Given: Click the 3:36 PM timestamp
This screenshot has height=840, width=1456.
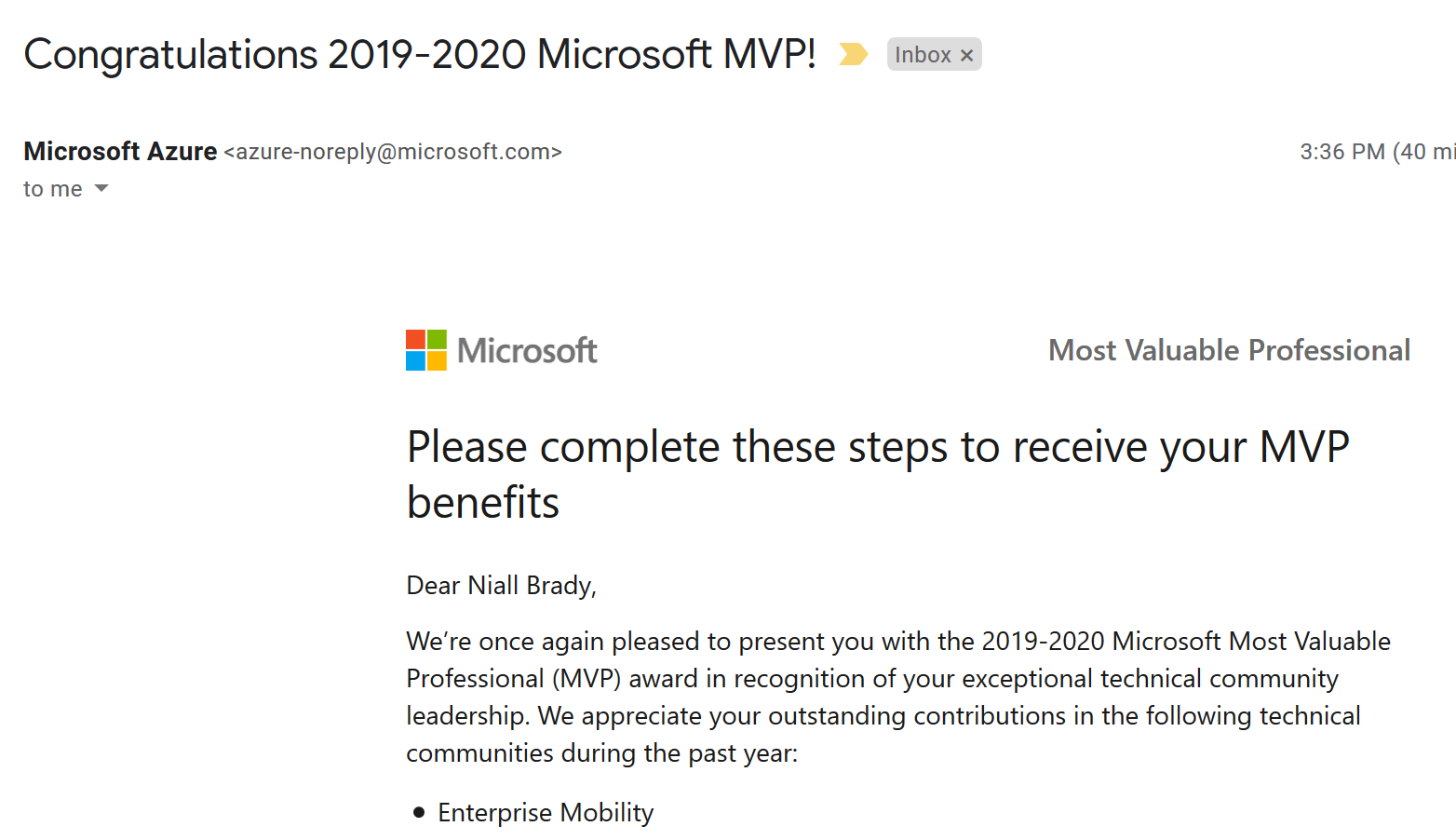Looking at the screenshot, I should pyautogui.click(x=1341, y=152).
